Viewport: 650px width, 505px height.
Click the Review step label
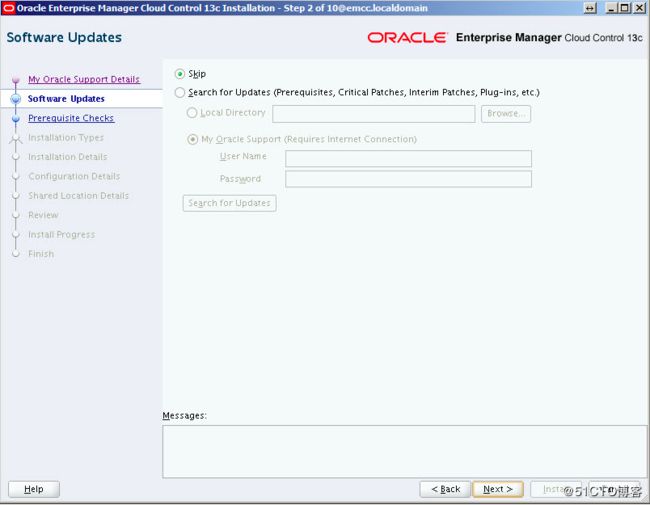(43, 215)
